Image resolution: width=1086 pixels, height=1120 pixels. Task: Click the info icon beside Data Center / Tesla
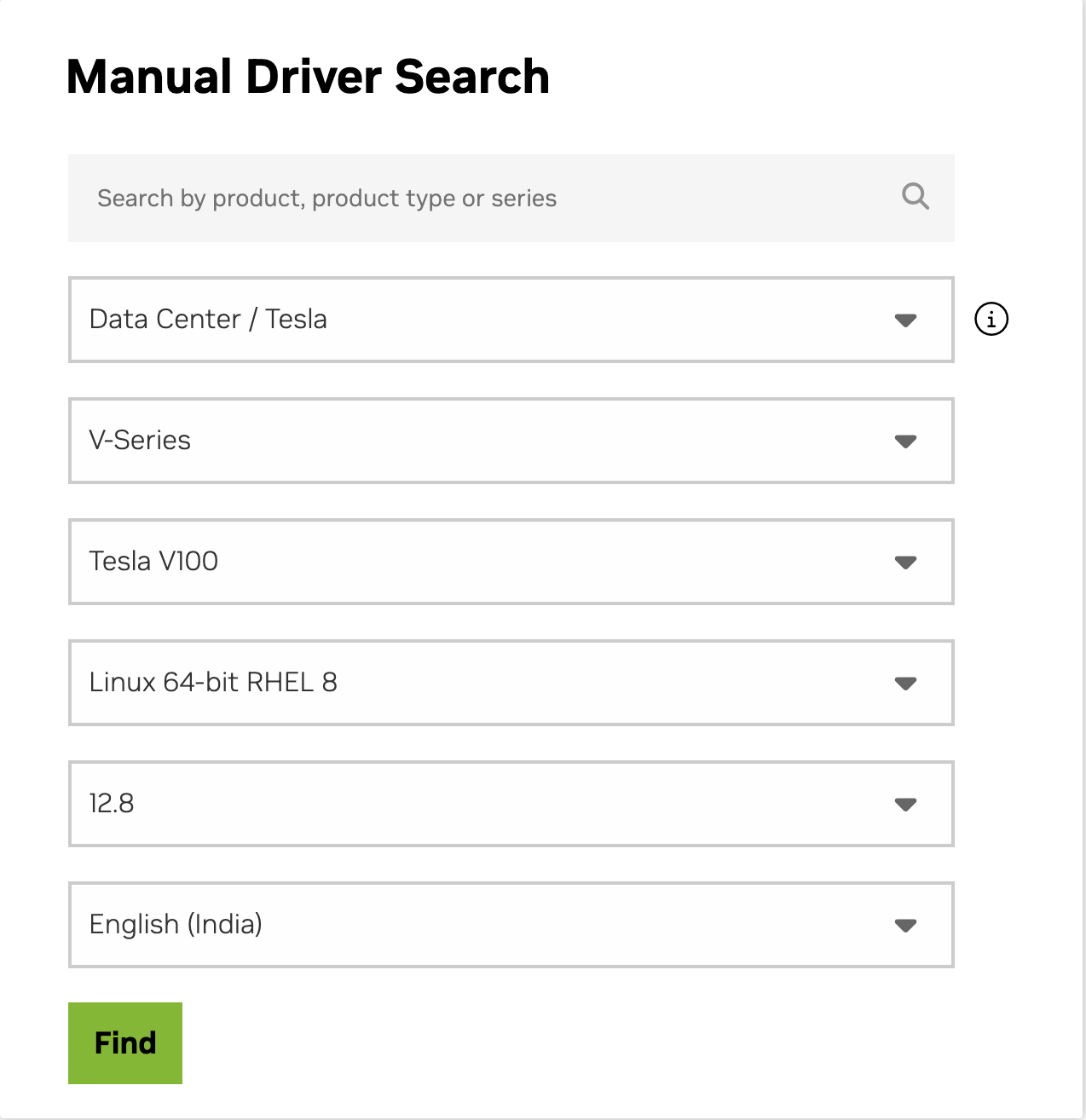pyautogui.click(x=991, y=320)
